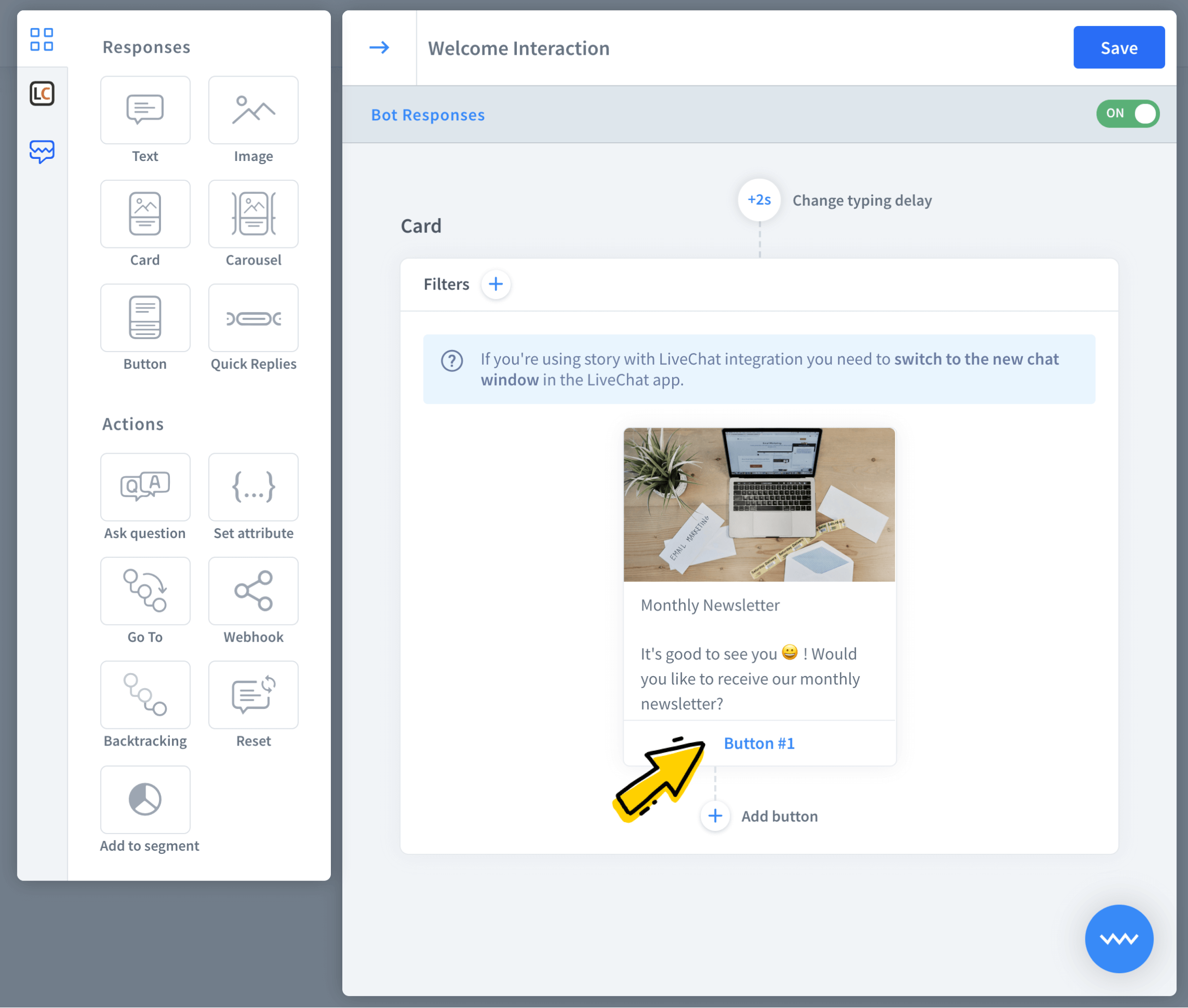This screenshot has width=1188, height=1008.
Task: Save the Welcome Interaction
Action: [1118, 47]
